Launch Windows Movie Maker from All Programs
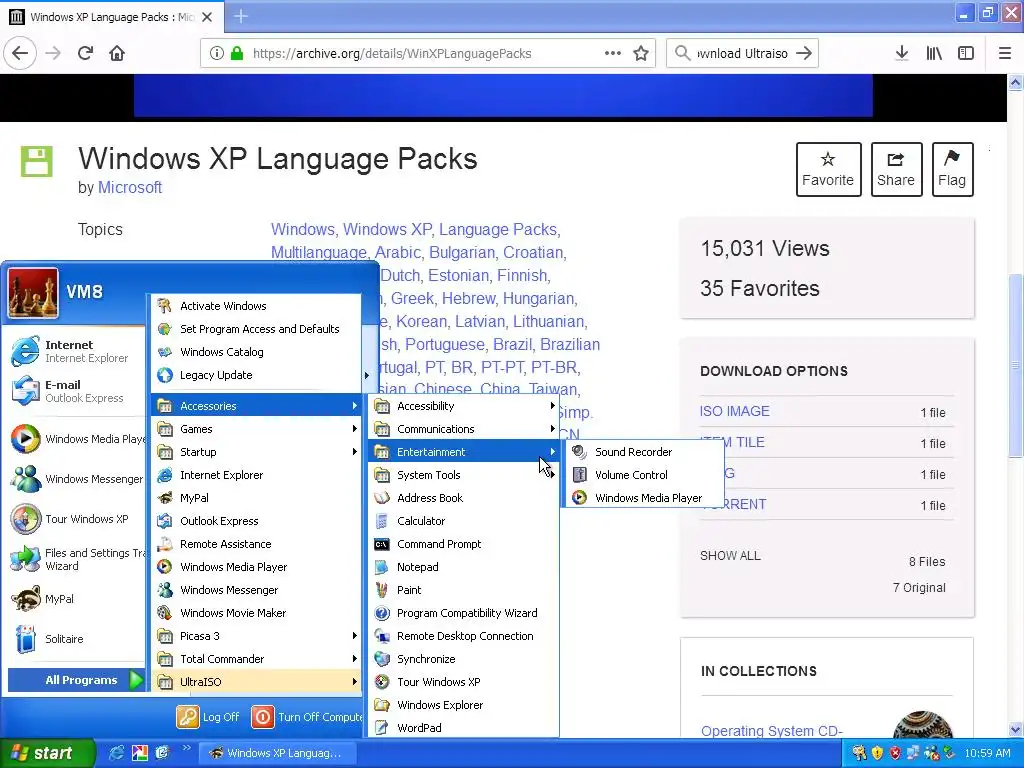 pos(257,613)
